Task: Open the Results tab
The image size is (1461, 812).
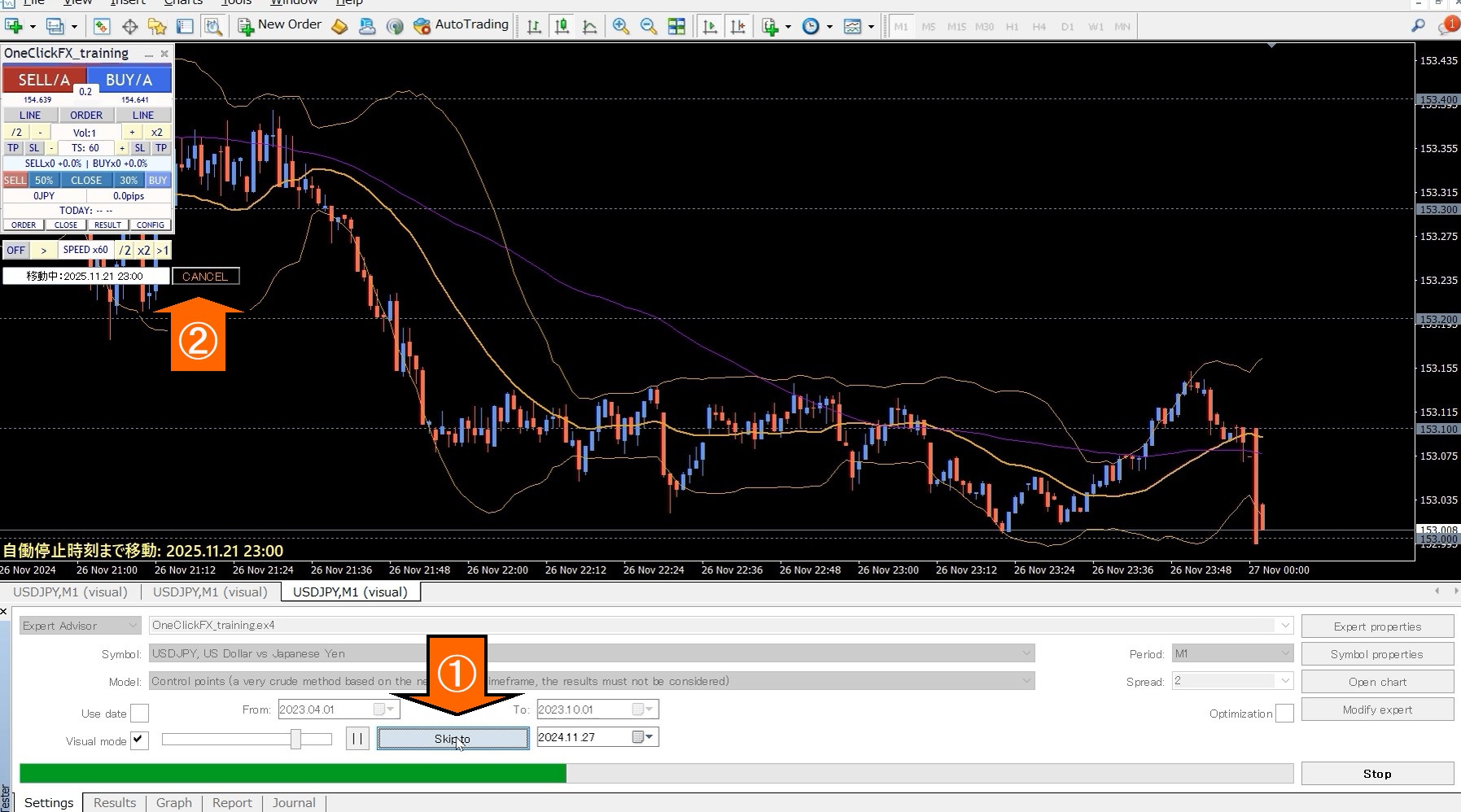Action: pos(115,803)
